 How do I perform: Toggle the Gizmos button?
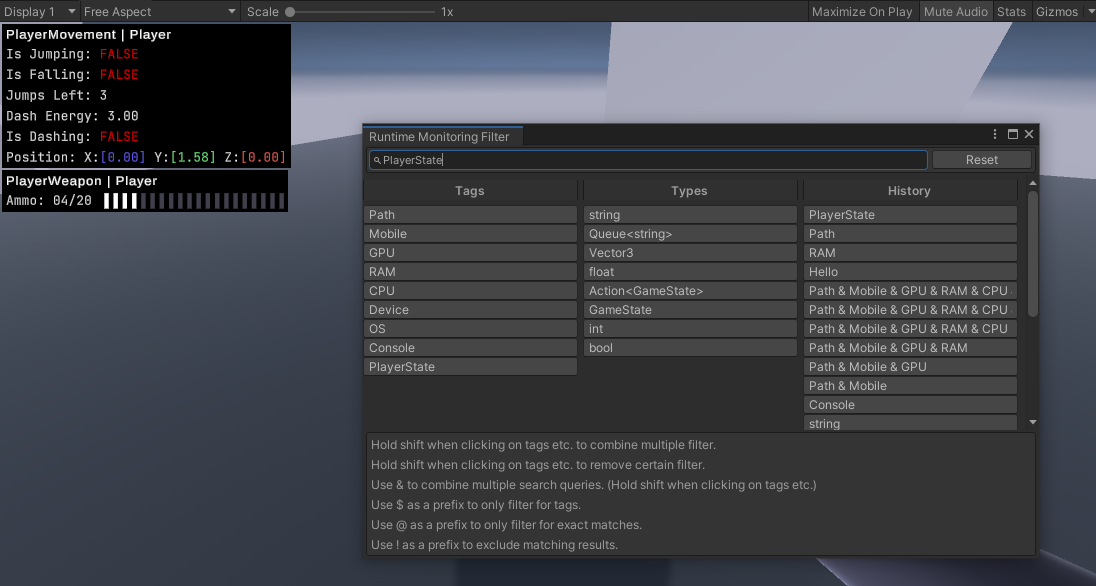pyautogui.click(x=1056, y=11)
